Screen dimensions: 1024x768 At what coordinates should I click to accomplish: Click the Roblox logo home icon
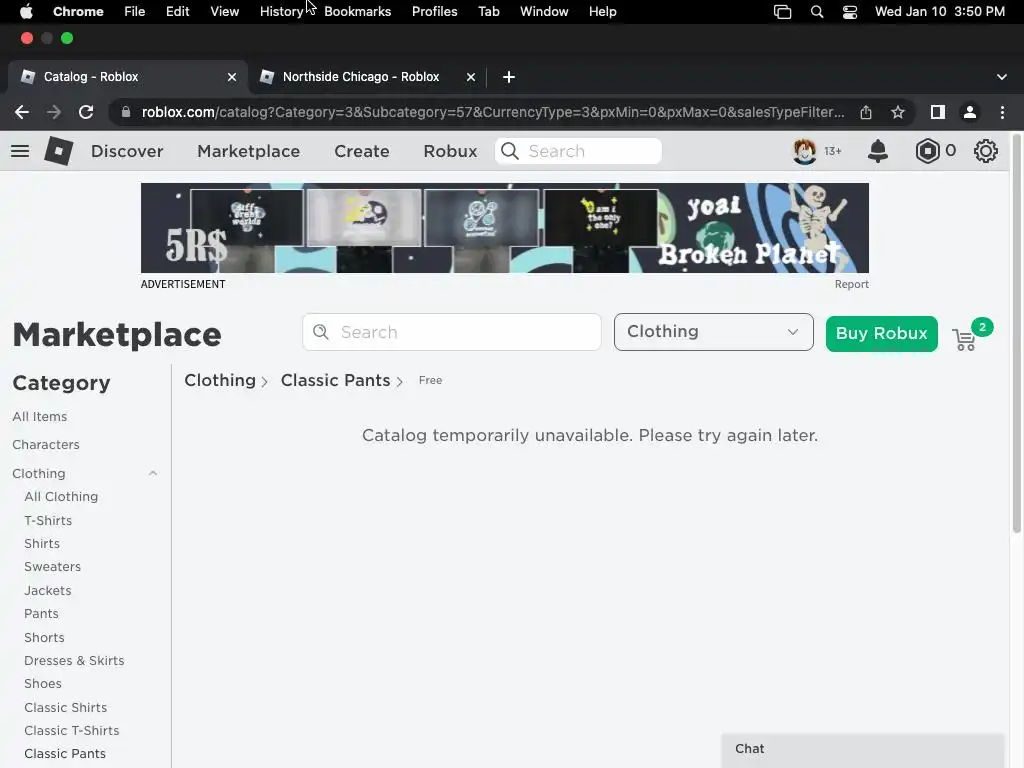58,151
